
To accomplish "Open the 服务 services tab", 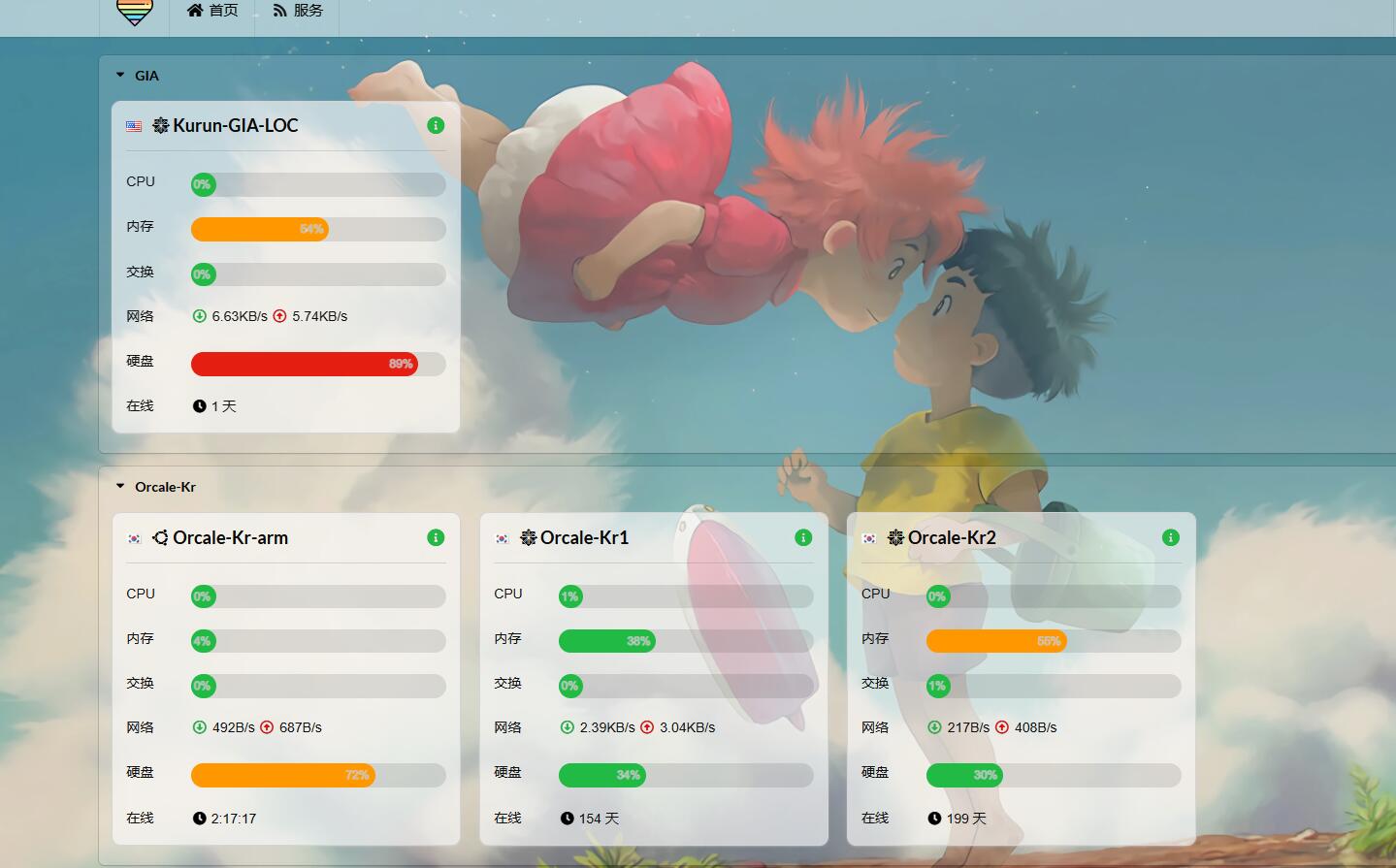I will click(297, 11).
